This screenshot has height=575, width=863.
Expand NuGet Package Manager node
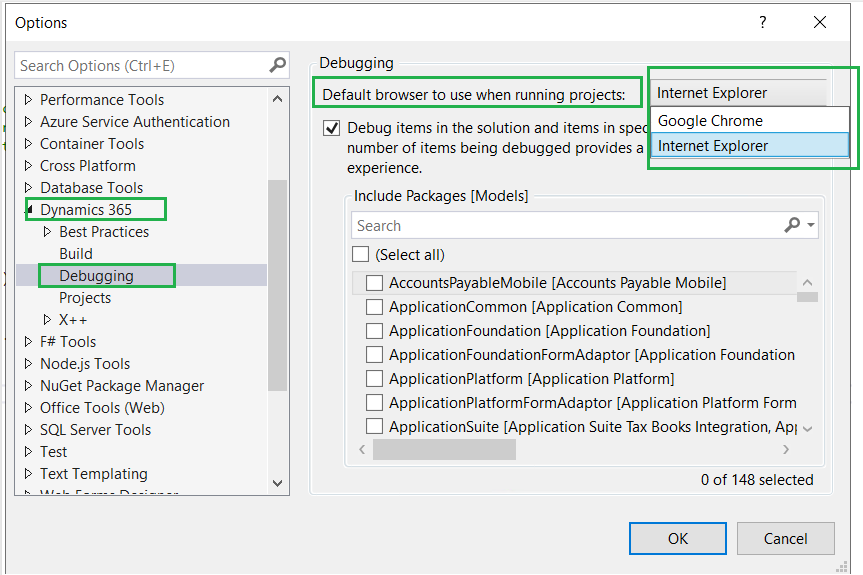[29, 386]
